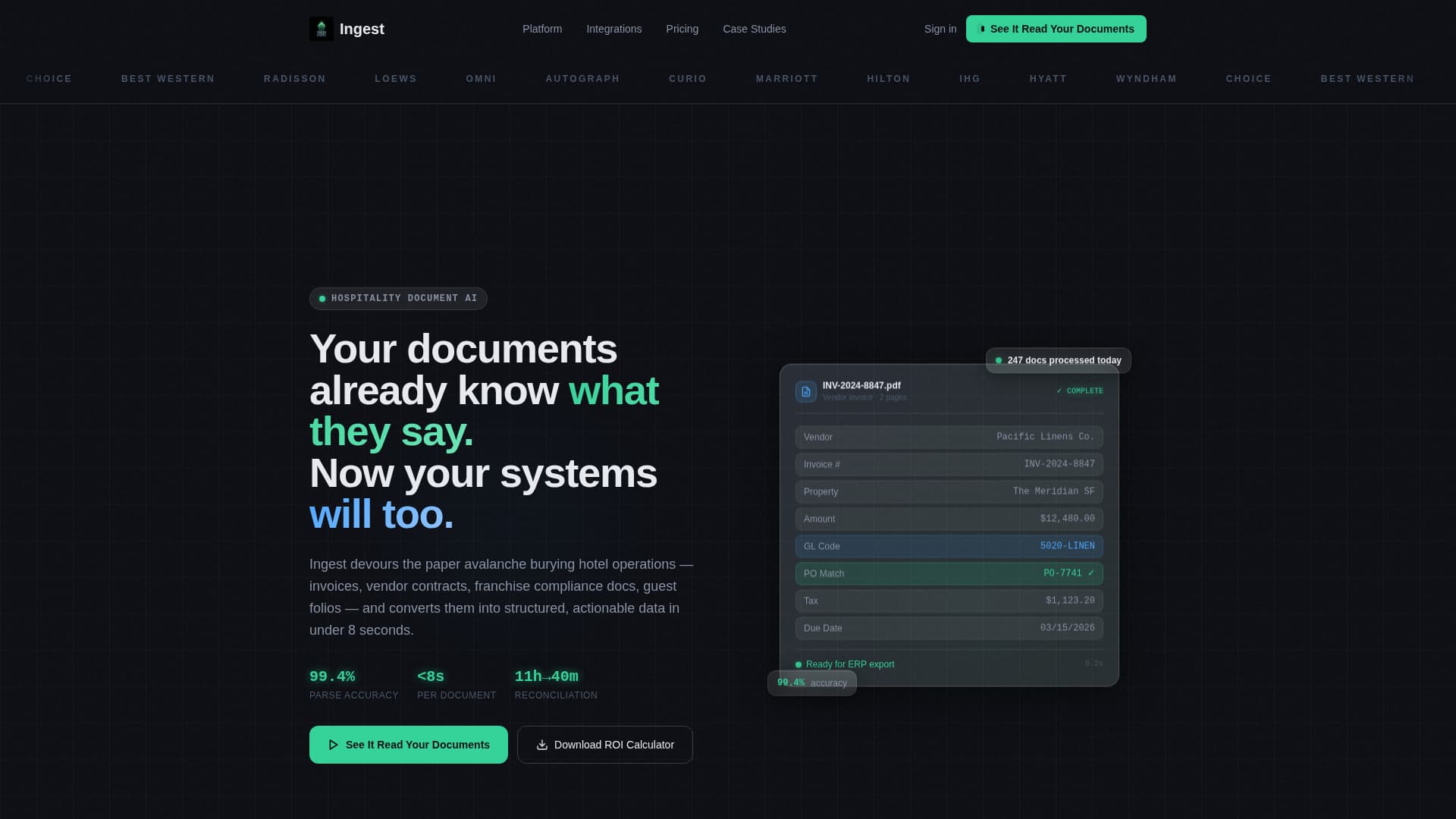Click the hero See It Read Your Documents button

pos(408,745)
